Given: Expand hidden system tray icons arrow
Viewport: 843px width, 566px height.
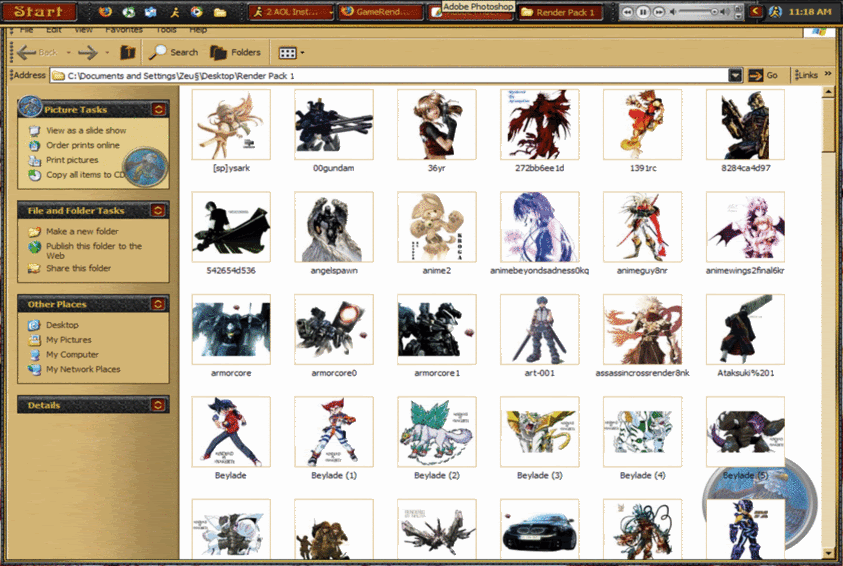Looking at the screenshot, I should click(x=756, y=11).
